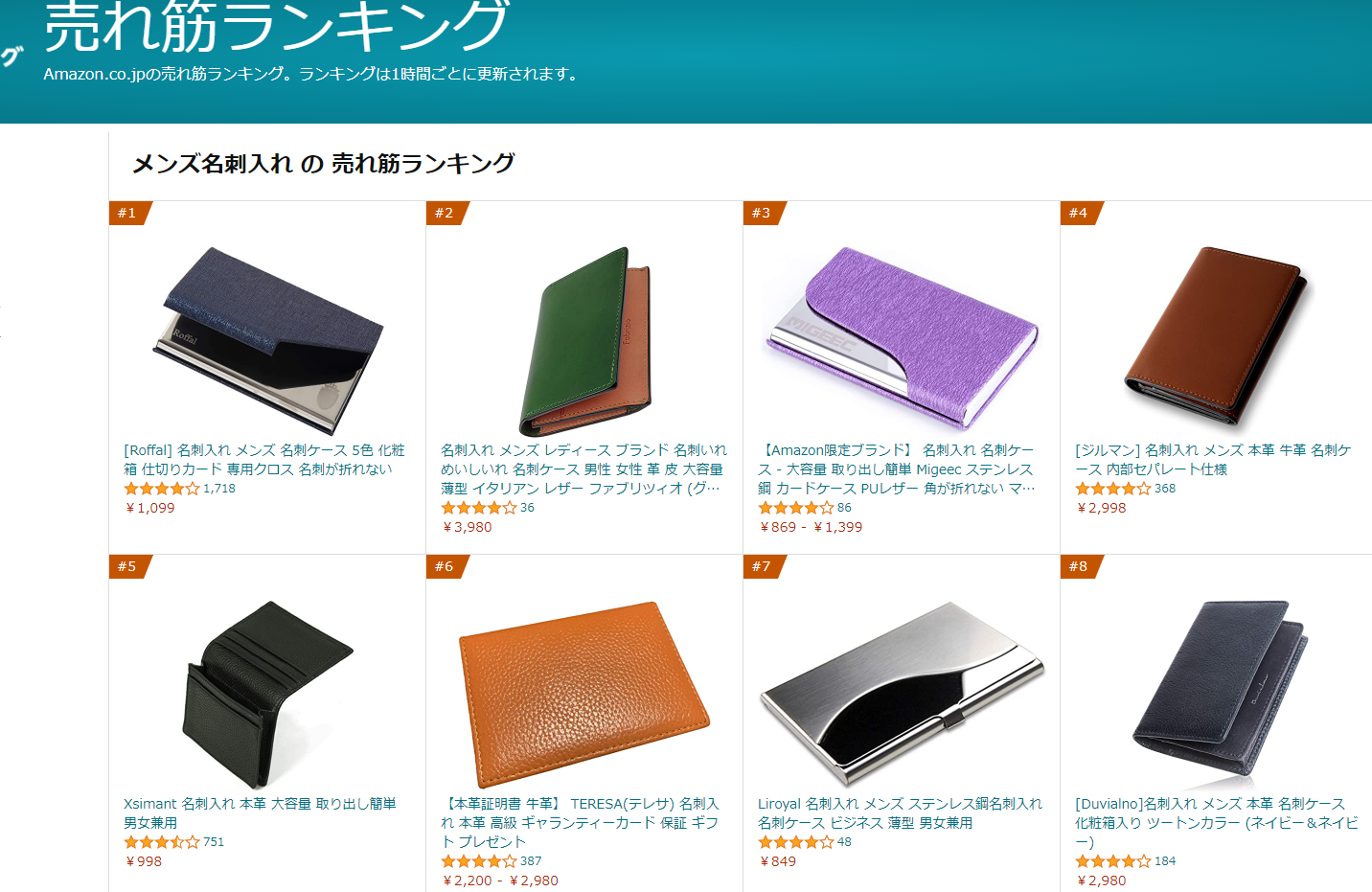The width and height of the screenshot is (1372, 892).
Task: Open the 1,718 review count link
Action: click(x=219, y=489)
